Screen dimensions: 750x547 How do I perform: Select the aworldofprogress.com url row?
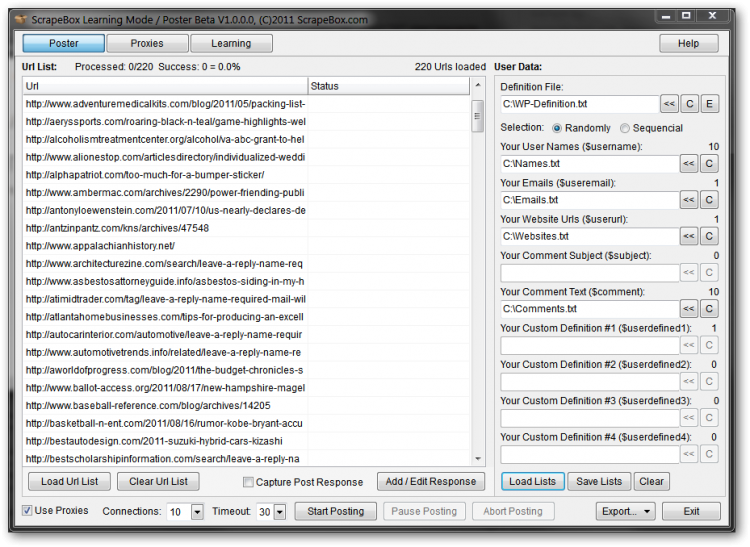(x=246, y=370)
